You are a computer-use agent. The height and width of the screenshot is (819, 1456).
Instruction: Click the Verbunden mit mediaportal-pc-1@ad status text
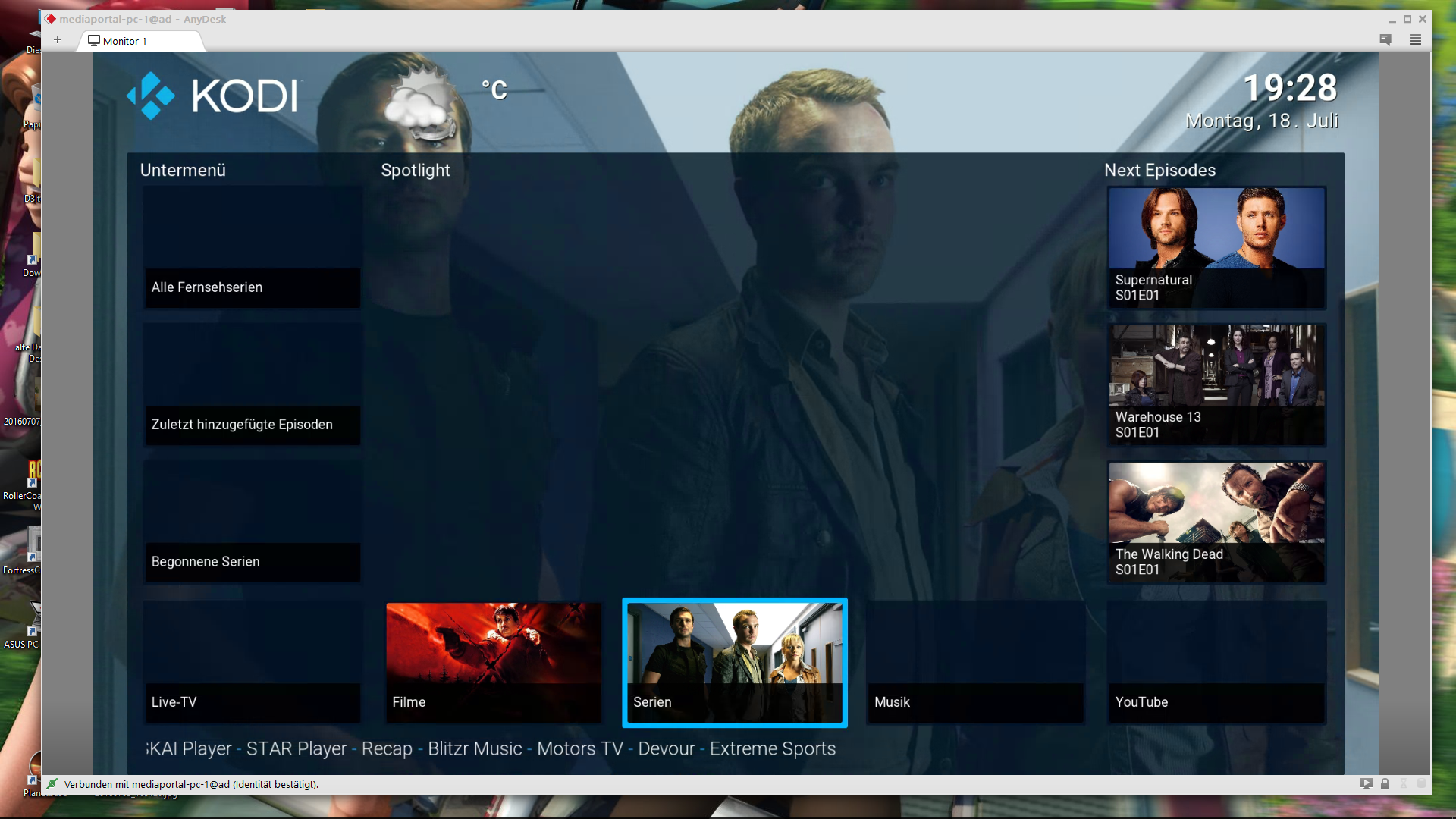191,784
